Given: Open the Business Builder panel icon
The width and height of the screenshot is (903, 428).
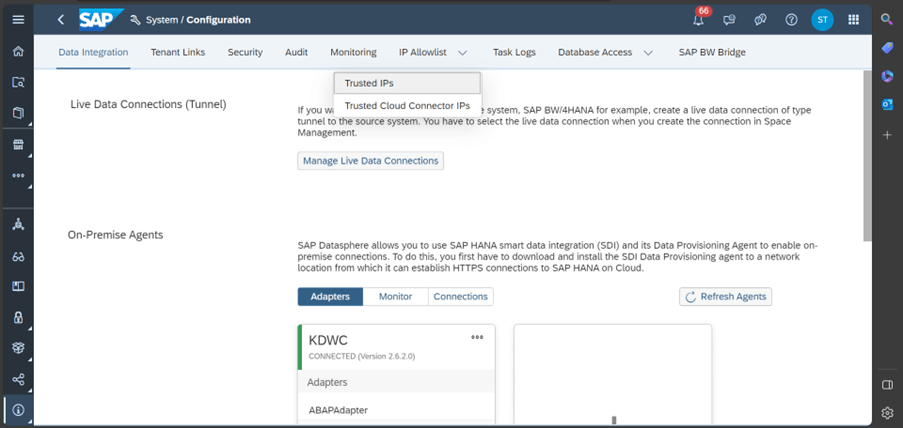Looking at the screenshot, I should click(x=18, y=286).
